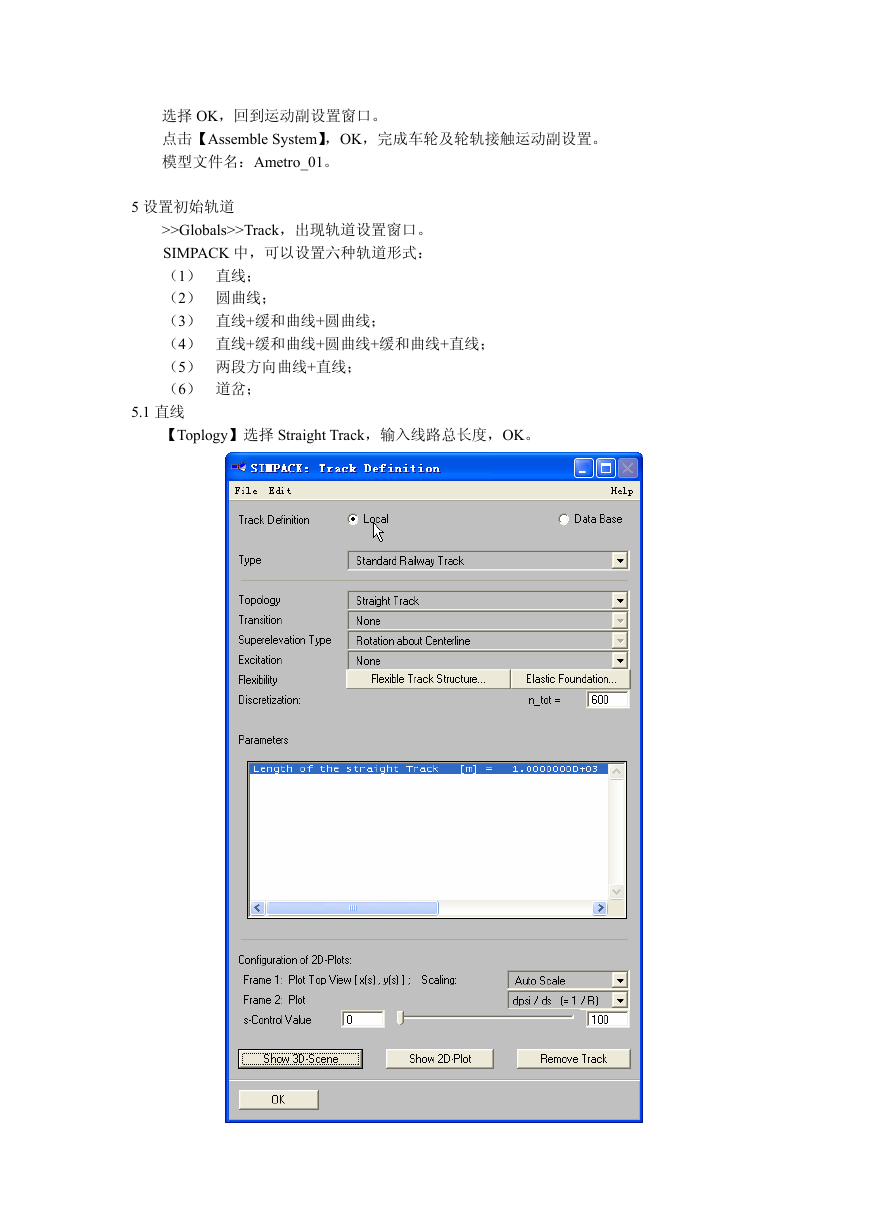Click the s-Control maximum field with 100

608,1020
